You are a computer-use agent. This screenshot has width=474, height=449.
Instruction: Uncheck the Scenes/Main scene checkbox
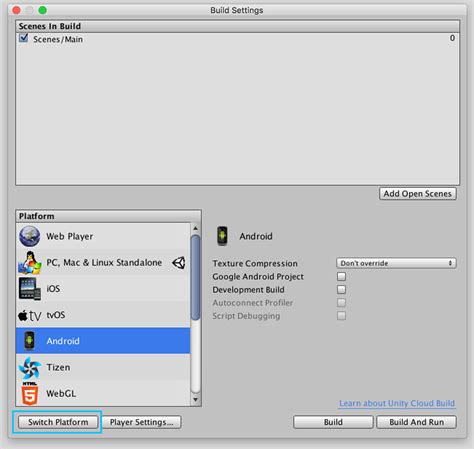23,38
